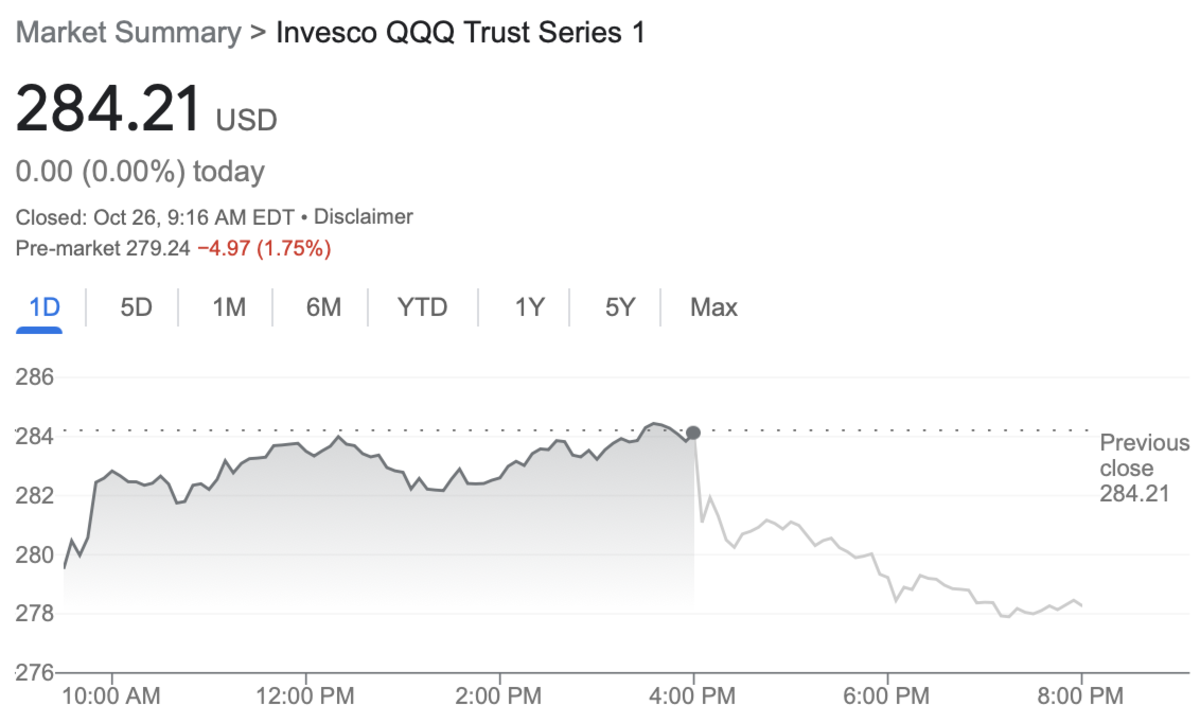Open the 1M time range tab
Image resolution: width=1200 pixels, height=723 pixels.
pos(229,307)
